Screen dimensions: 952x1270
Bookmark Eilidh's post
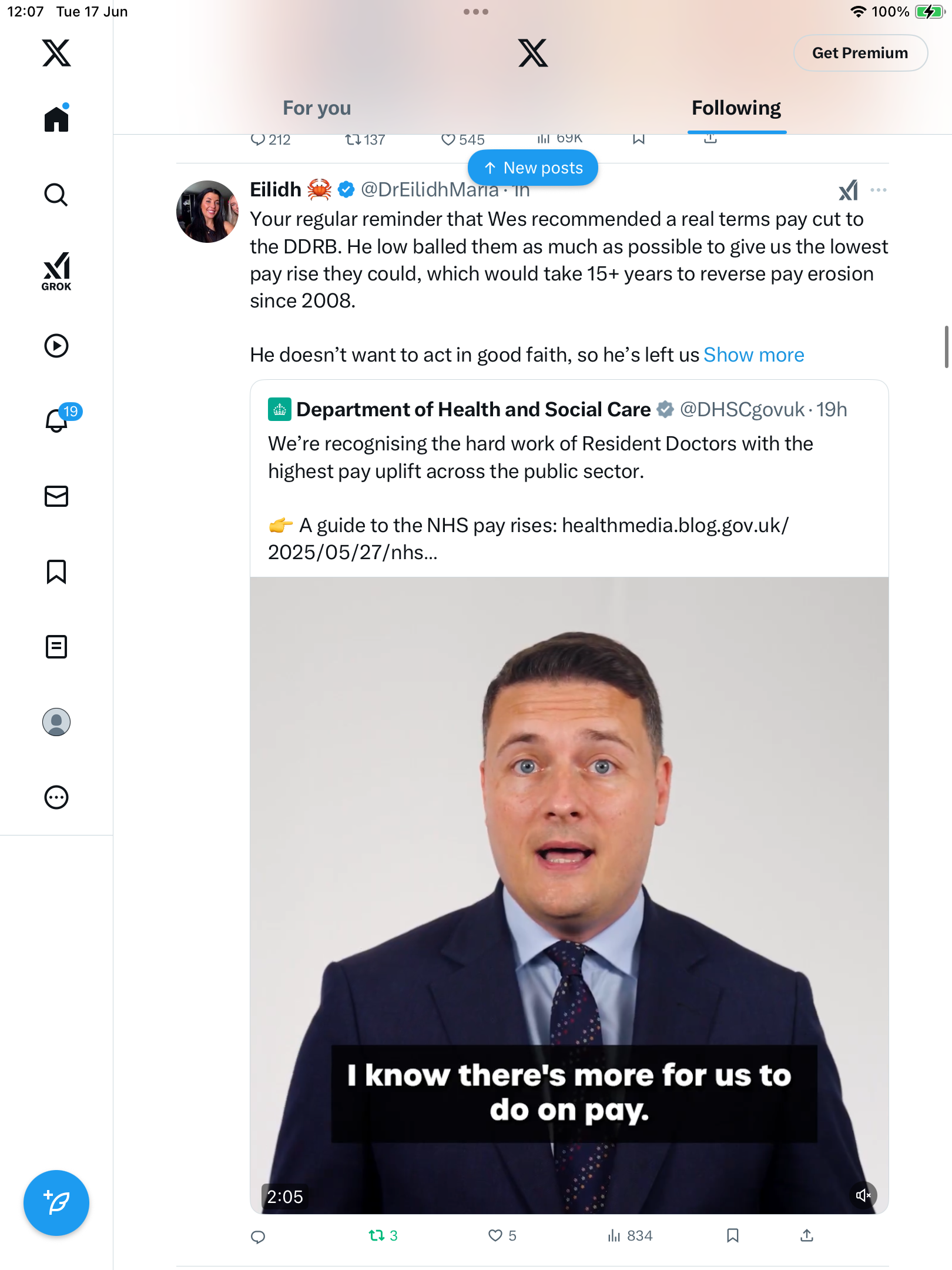pyautogui.click(x=733, y=1236)
